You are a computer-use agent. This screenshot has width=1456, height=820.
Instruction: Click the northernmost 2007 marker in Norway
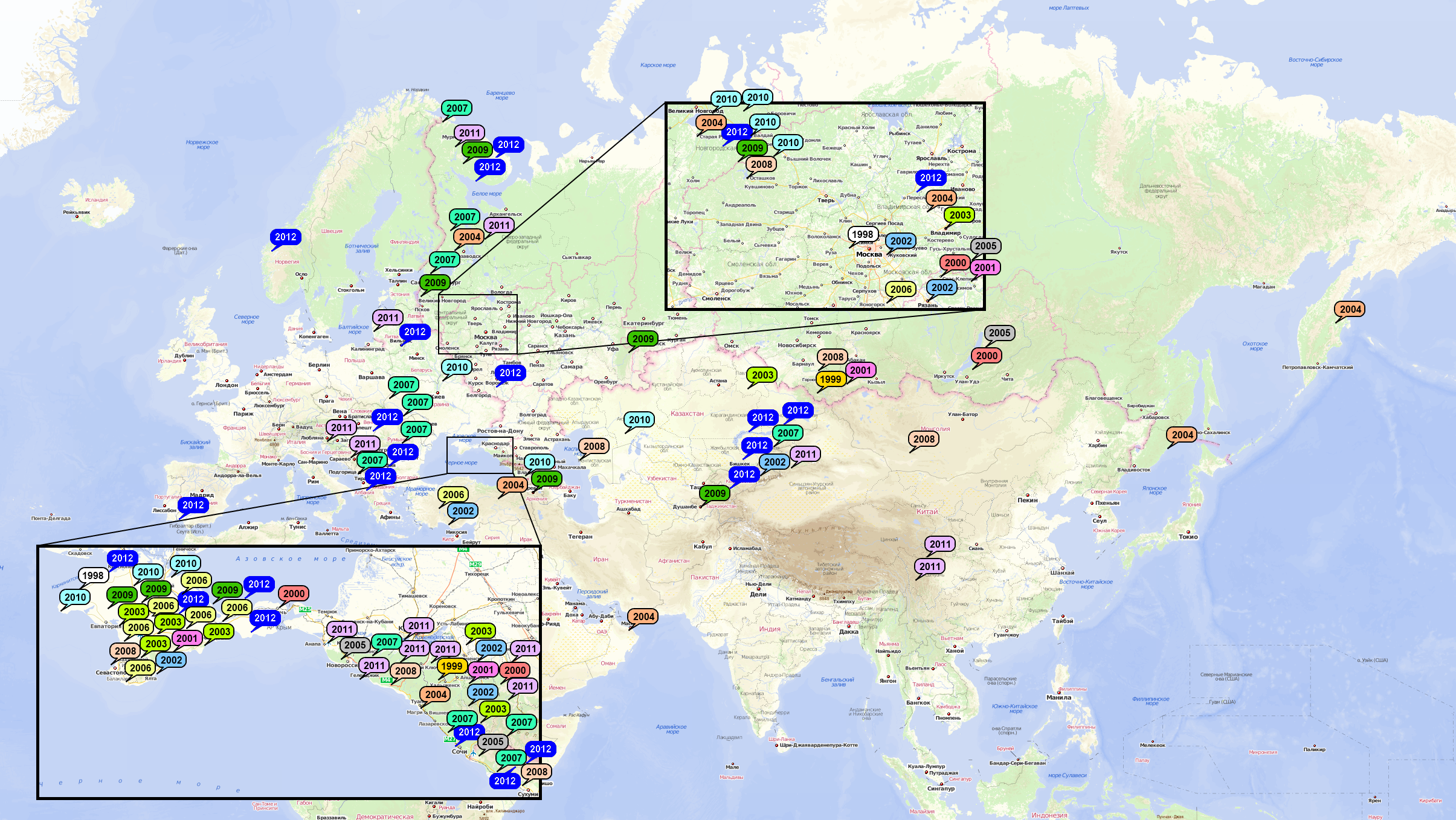click(x=457, y=108)
